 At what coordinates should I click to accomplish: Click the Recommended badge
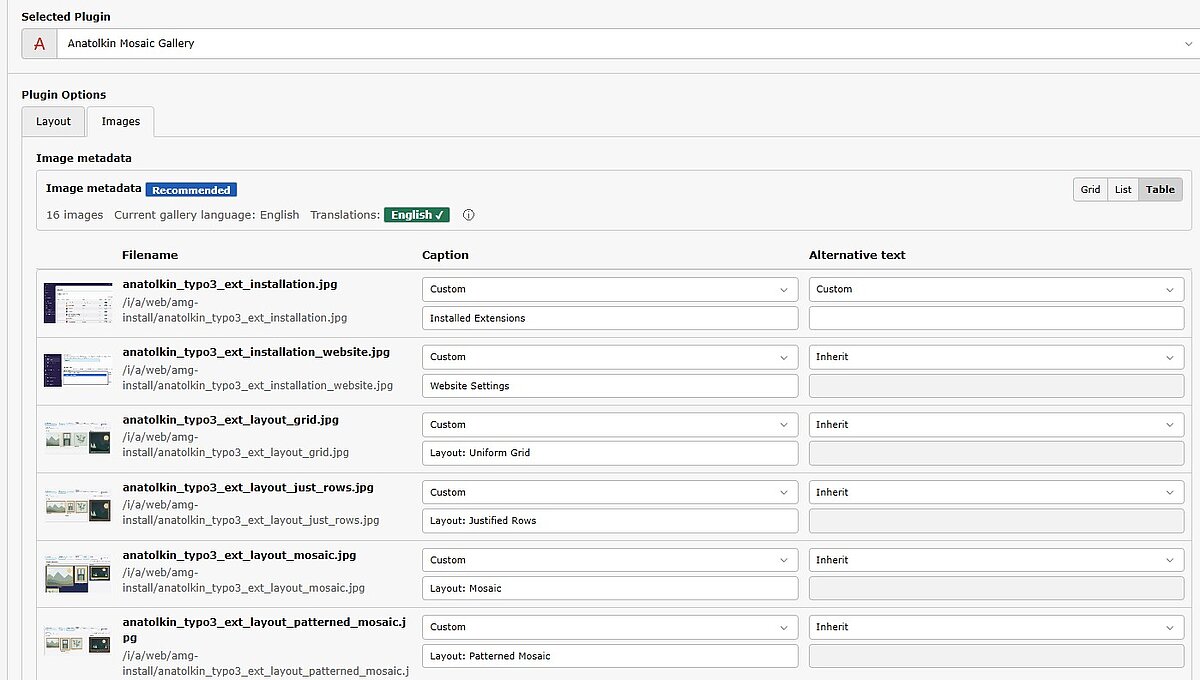[x=191, y=190]
